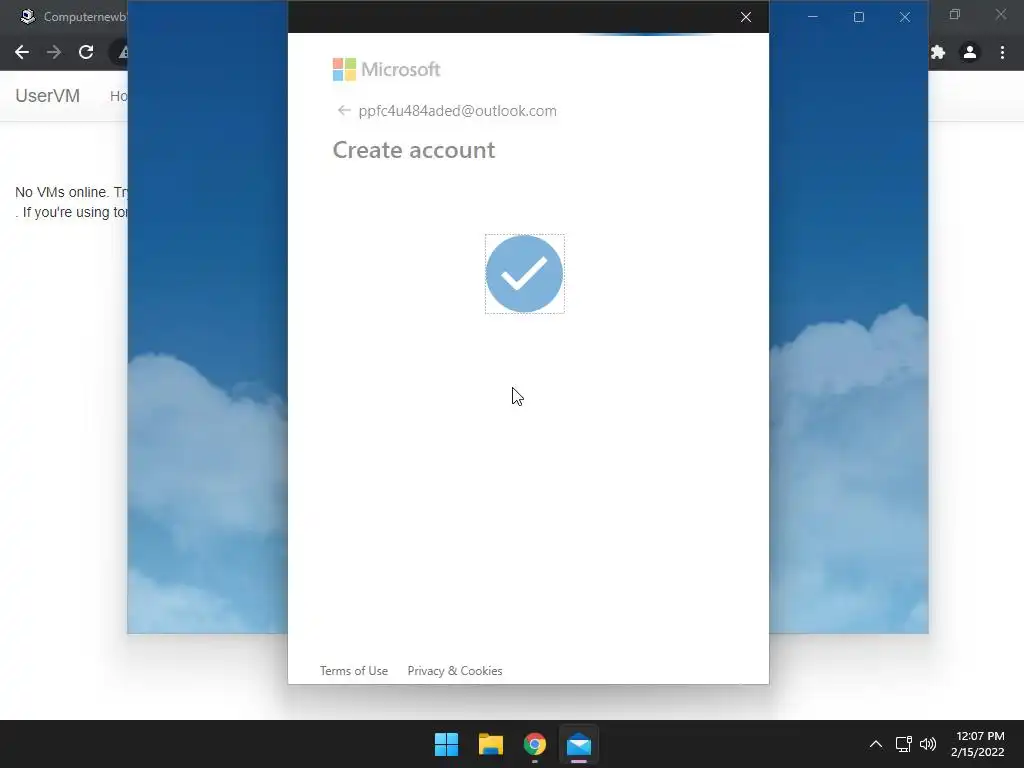Click the Microsoft logo in dialog
The width and height of the screenshot is (1024, 768).
387,69
